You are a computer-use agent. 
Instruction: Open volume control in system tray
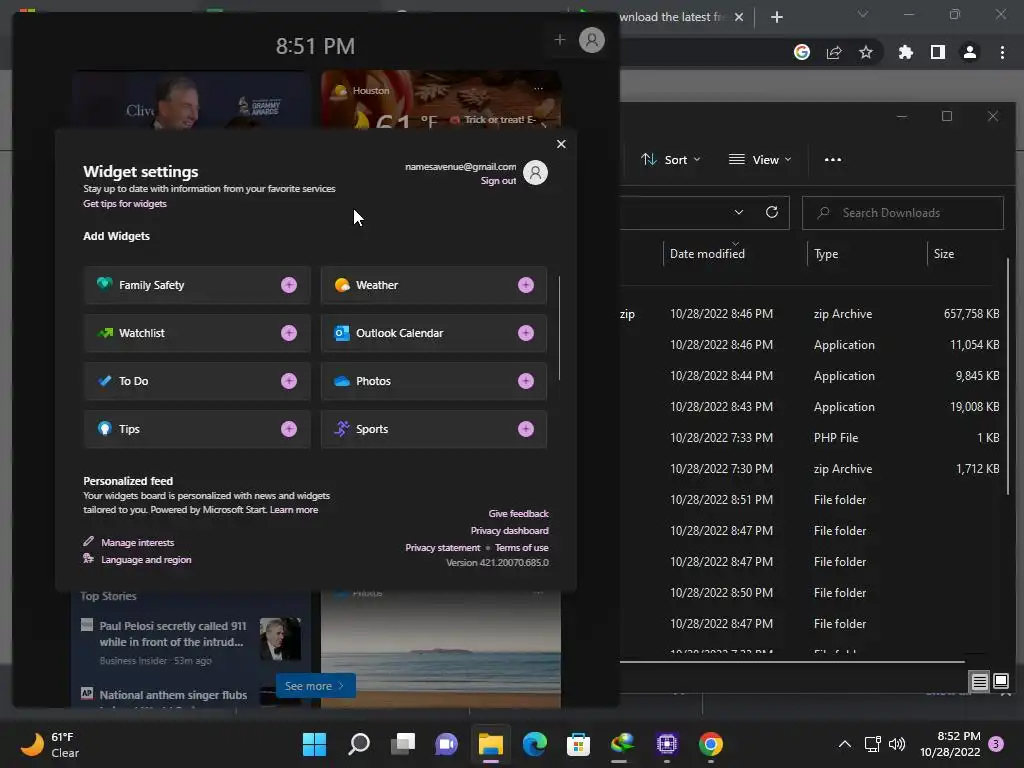click(897, 744)
